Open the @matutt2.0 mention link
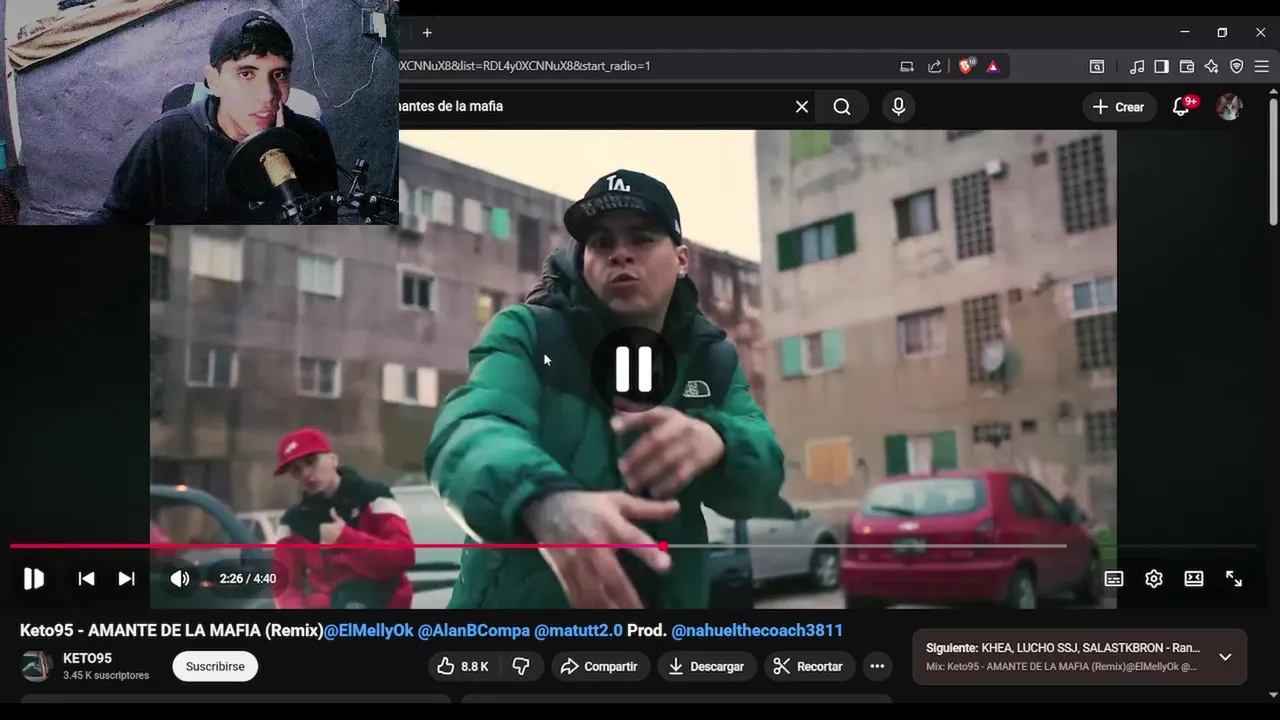The image size is (1280, 720). (578, 630)
